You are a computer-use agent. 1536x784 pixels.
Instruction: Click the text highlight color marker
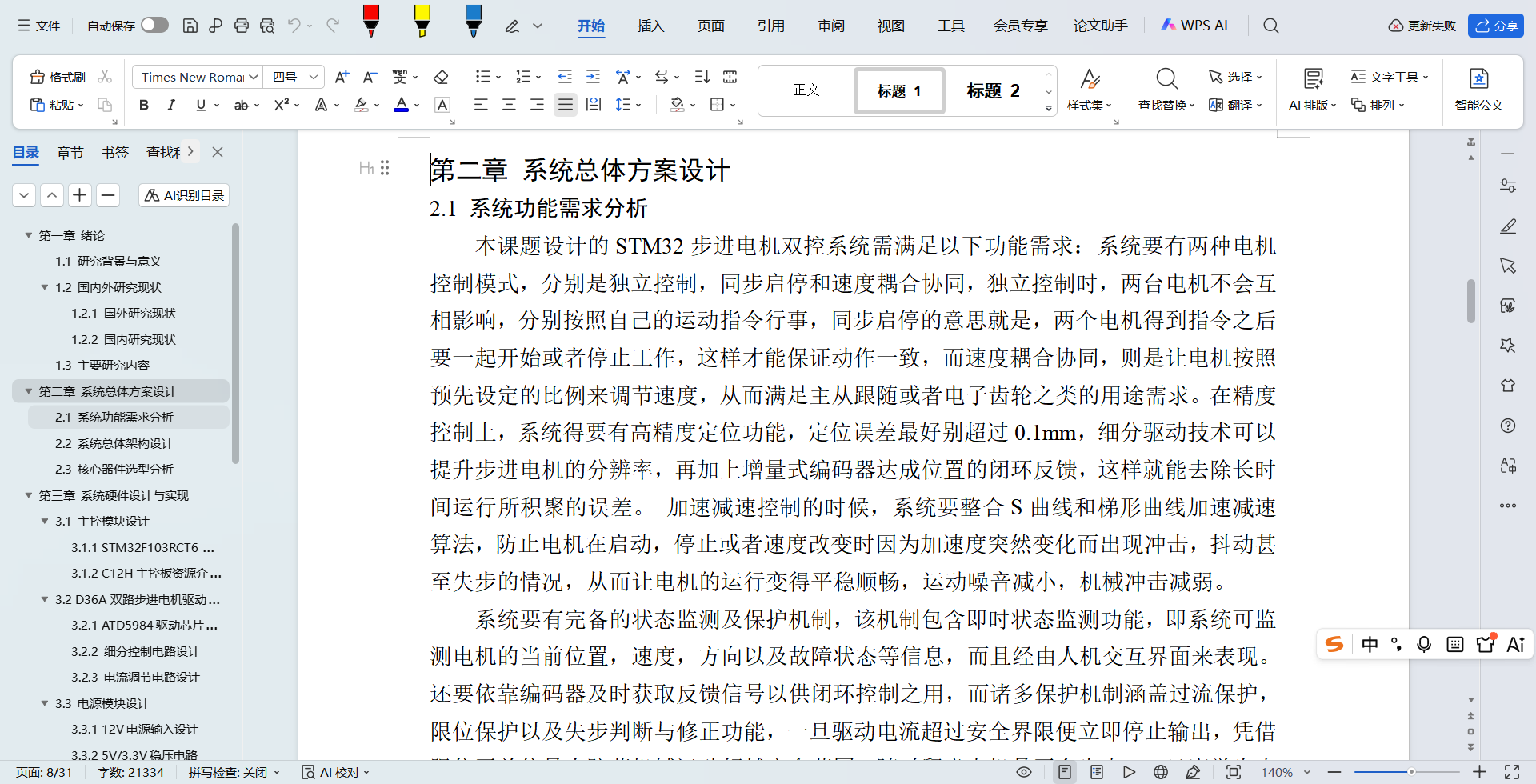(x=362, y=105)
